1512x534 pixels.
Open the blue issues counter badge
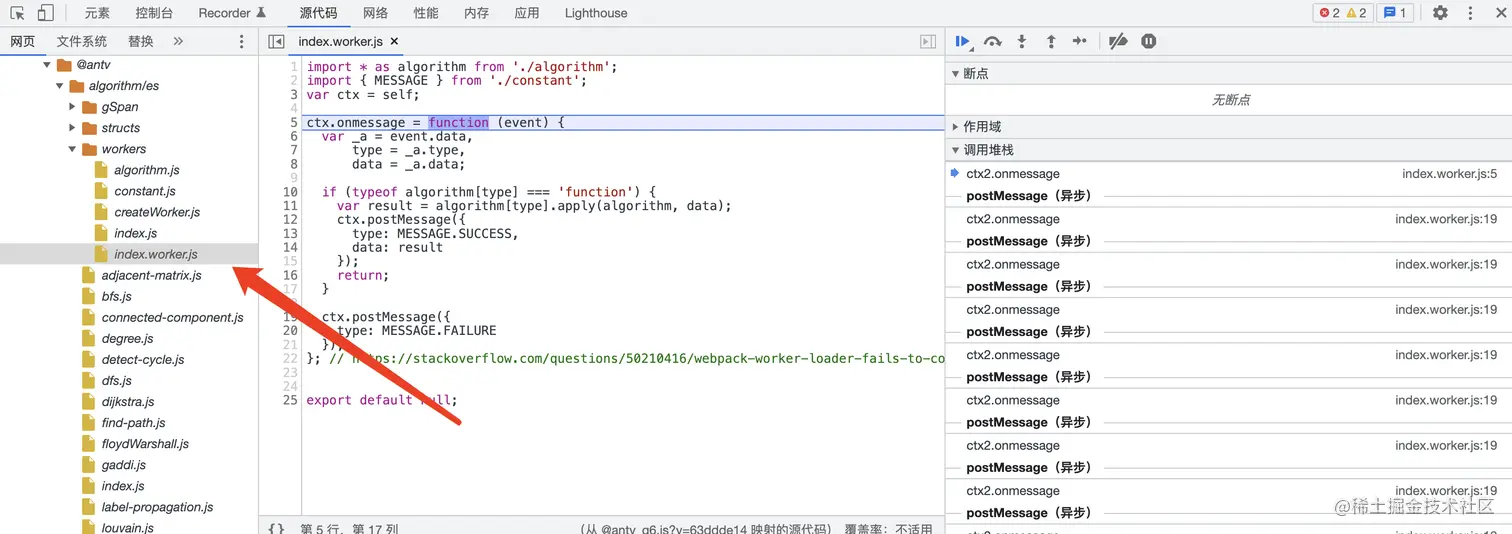tap(1394, 13)
